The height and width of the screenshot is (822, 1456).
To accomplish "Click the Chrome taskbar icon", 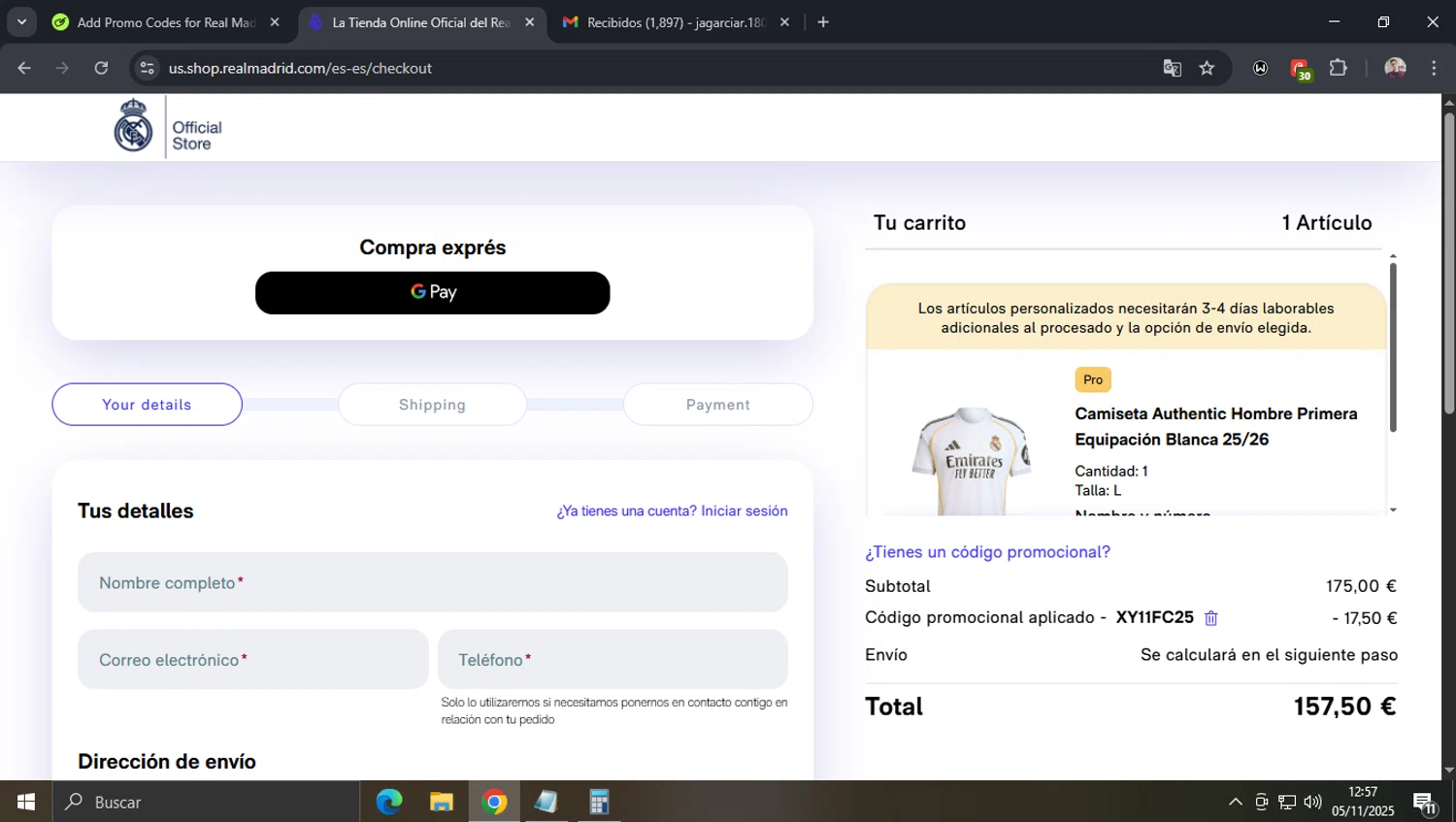I will pos(494,802).
